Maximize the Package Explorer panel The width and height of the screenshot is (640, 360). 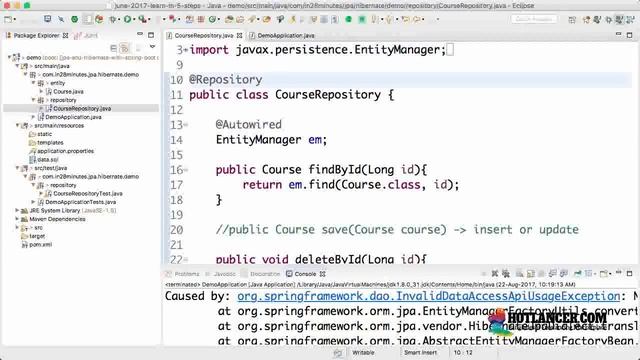click(x=151, y=35)
